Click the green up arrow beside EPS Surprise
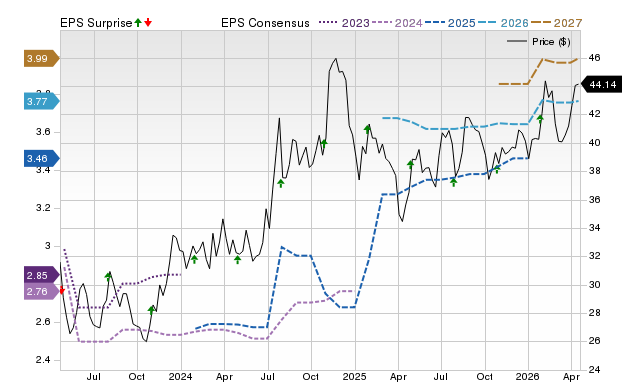Image resolution: width=640 pixels, height=382 pixels. tap(138, 23)
